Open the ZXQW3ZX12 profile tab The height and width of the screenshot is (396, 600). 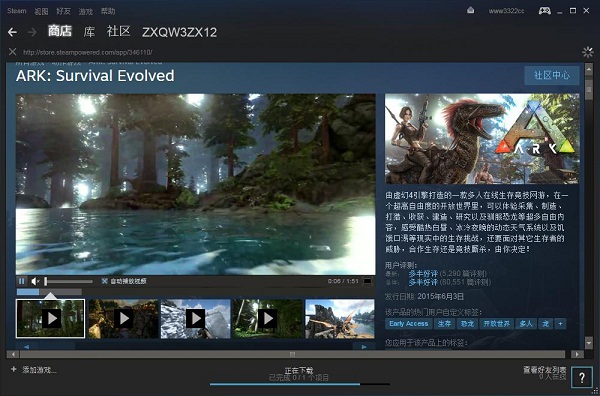(x=179, y=32)
